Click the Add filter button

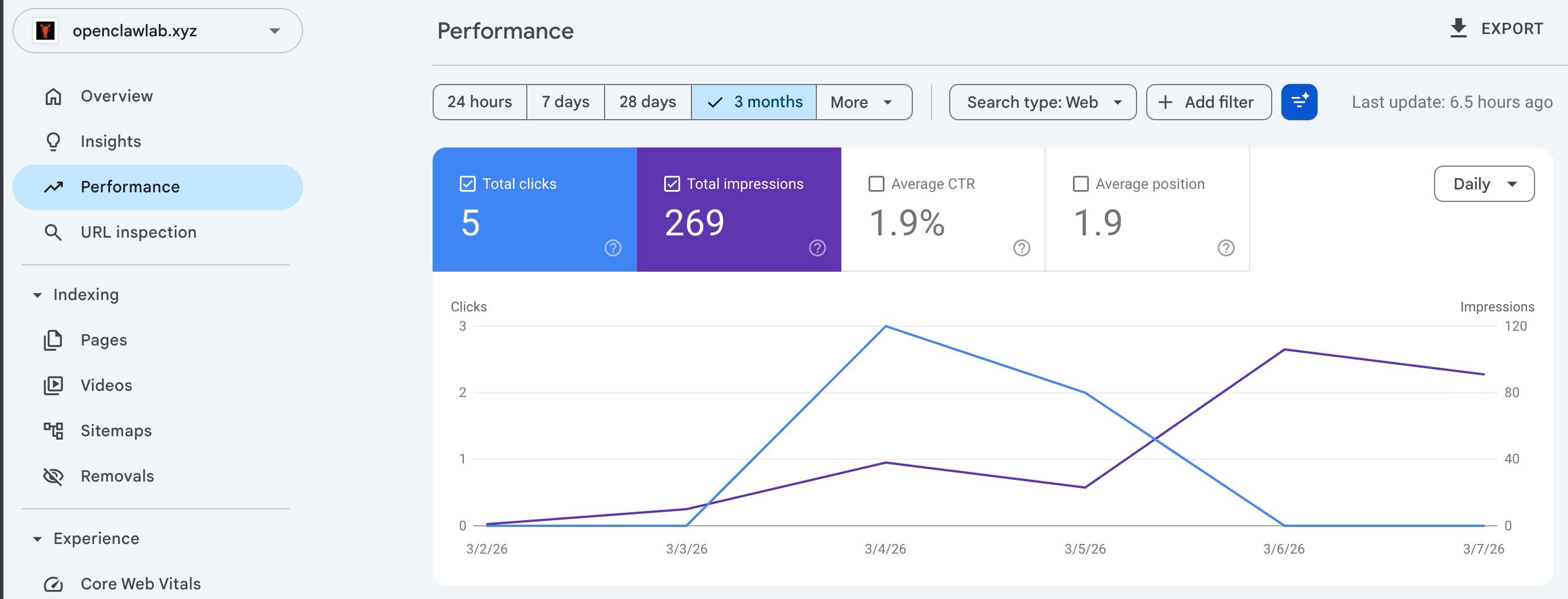[x=1208, y=102]
